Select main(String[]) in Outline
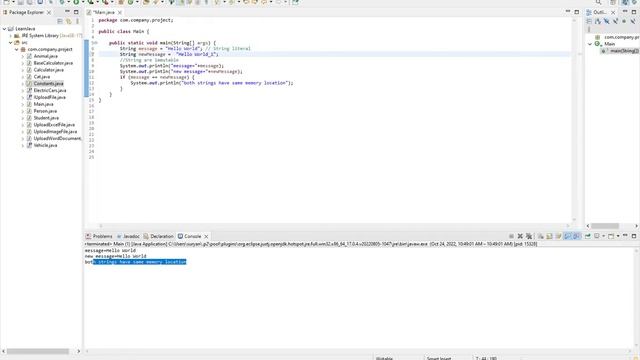 coord(624,51)
